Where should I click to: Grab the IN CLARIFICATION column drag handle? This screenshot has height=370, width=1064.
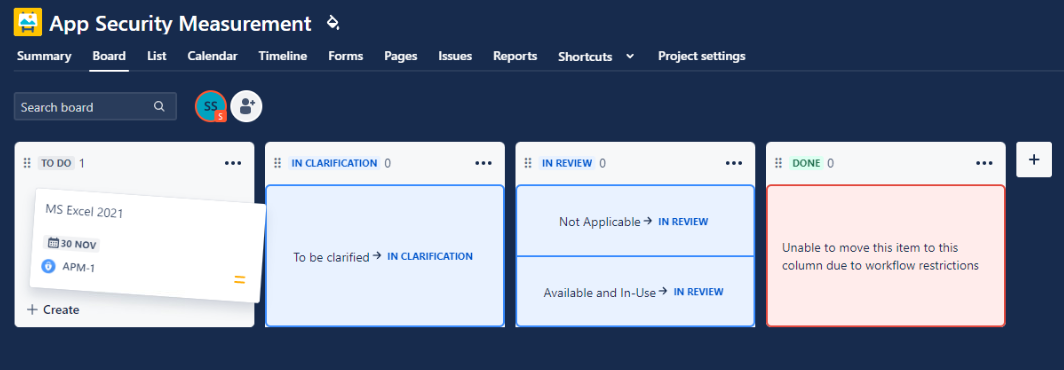pyautogui.click(x=278, y=163)
